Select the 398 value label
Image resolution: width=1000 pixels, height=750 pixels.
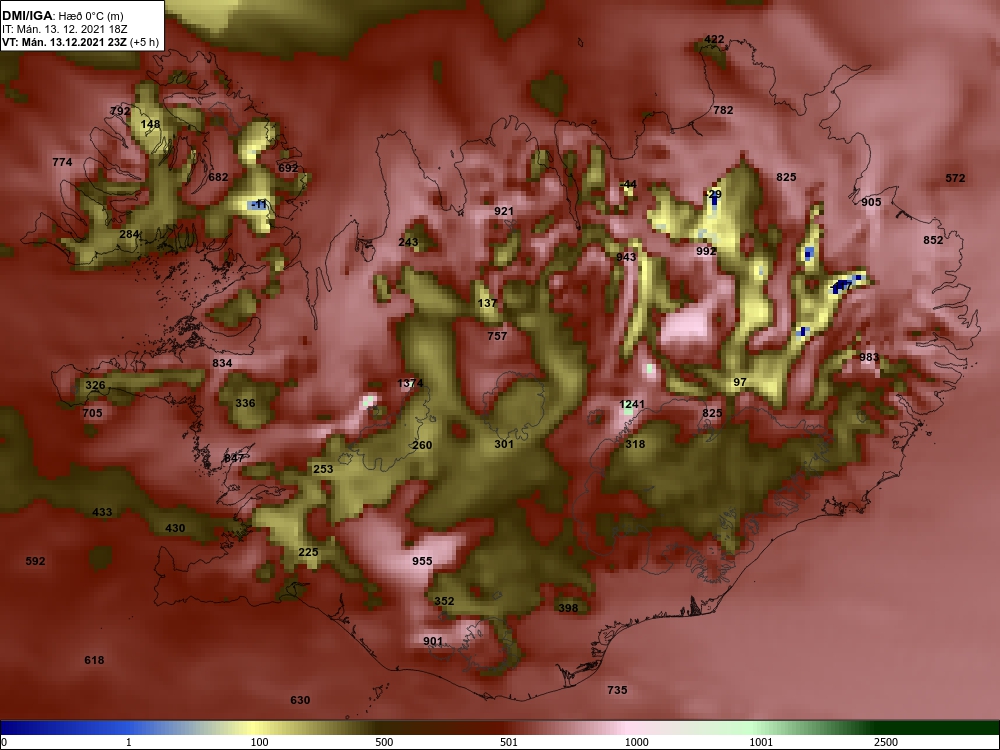568,608
